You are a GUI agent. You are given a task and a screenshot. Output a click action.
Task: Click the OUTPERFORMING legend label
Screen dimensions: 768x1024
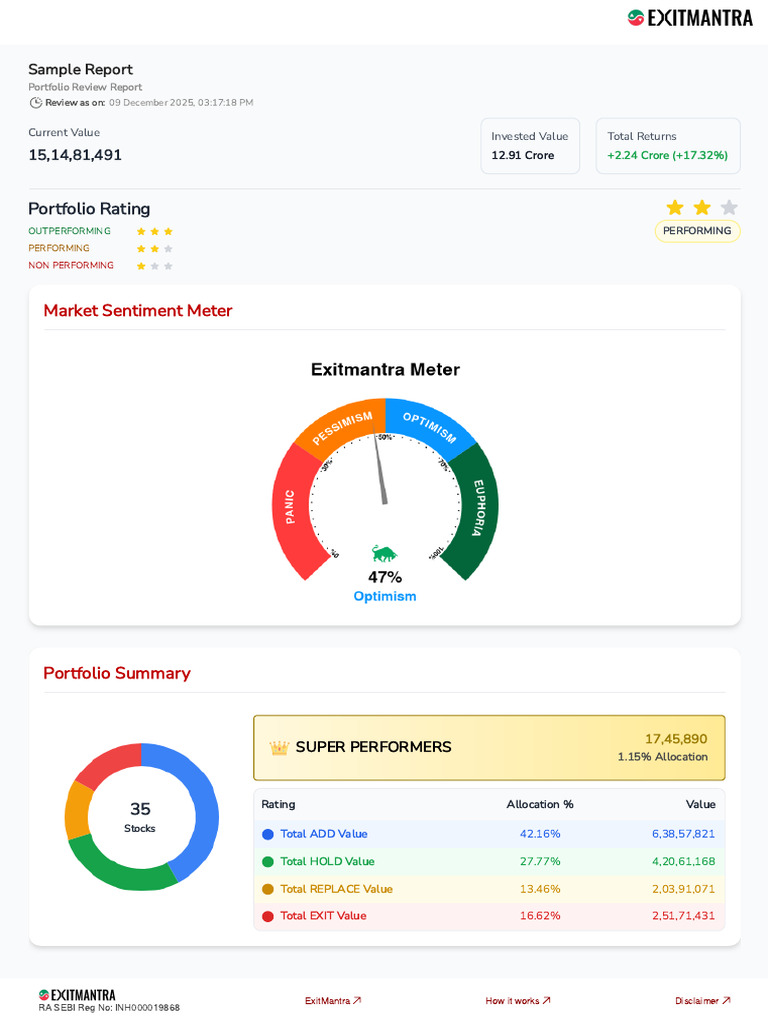[69, 231]
